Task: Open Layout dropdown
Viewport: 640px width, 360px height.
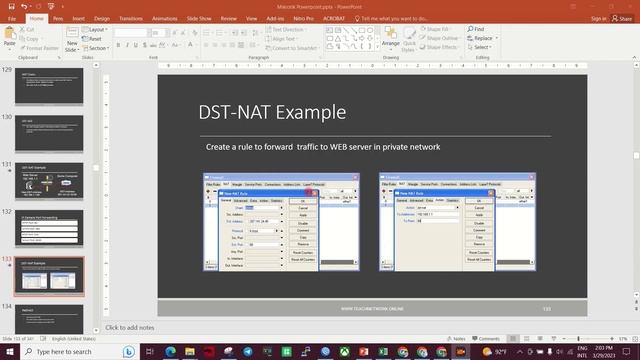Action: pyautogui.click(x=95, y=29)
